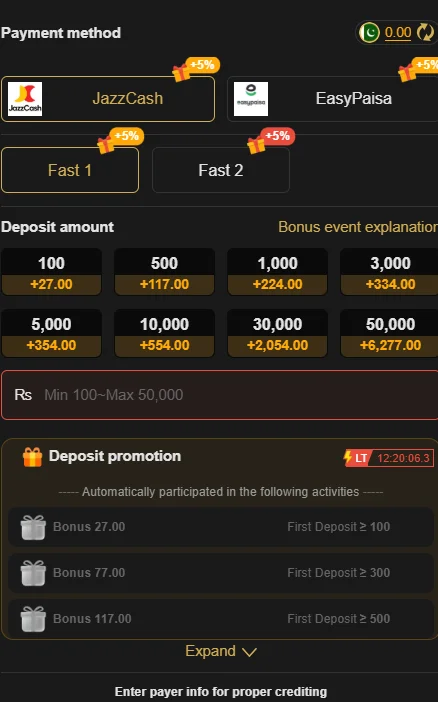
Task: Click the gift icon beside Deposit promotion
Action: tap(33, 457)
